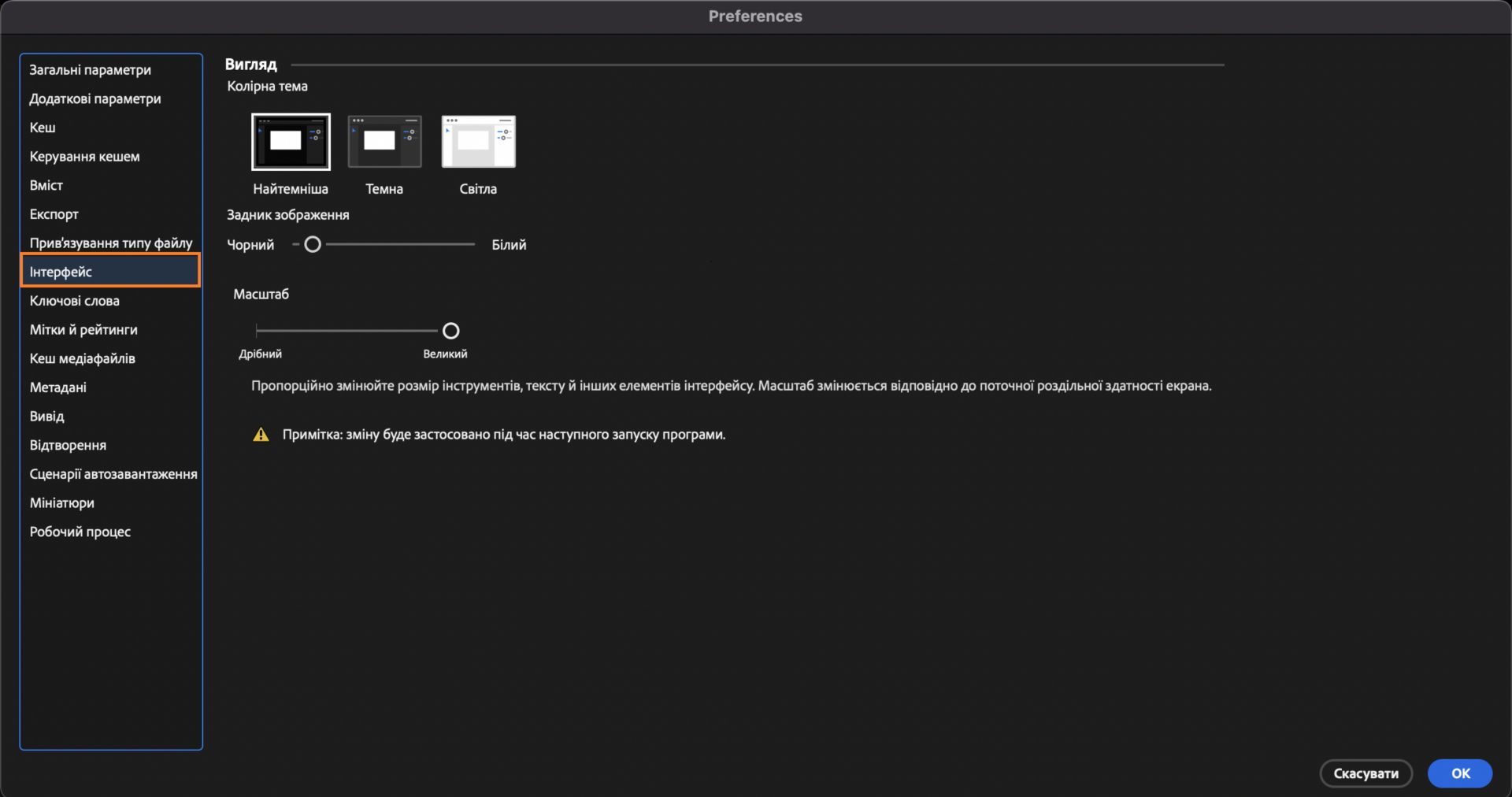Select the Найтемніша color theme thumbnail
The image size is (1512, 797).
coord(291,142)
